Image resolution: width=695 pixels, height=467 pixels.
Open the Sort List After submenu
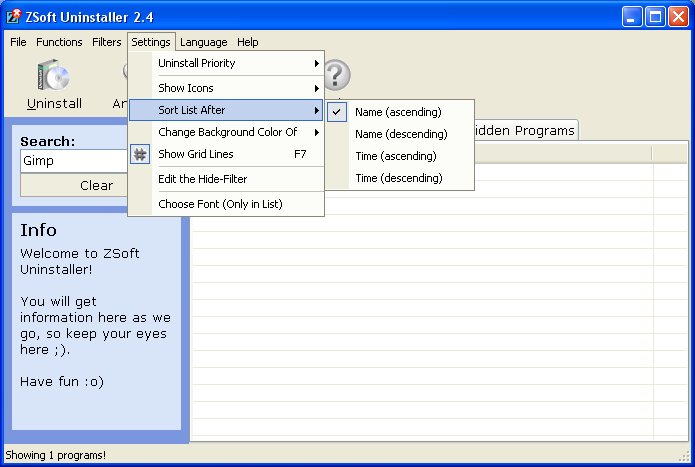click(226, 110)
